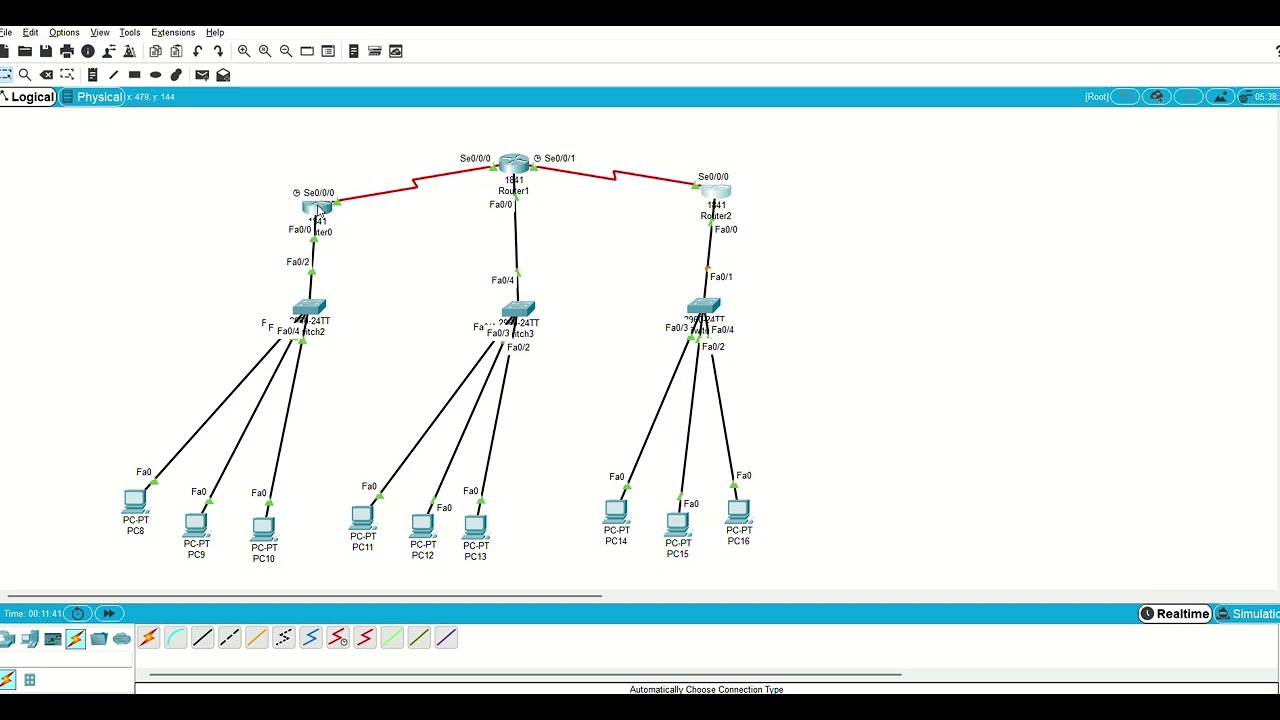Add a Complex PDU open envelope

coord(223,75)
